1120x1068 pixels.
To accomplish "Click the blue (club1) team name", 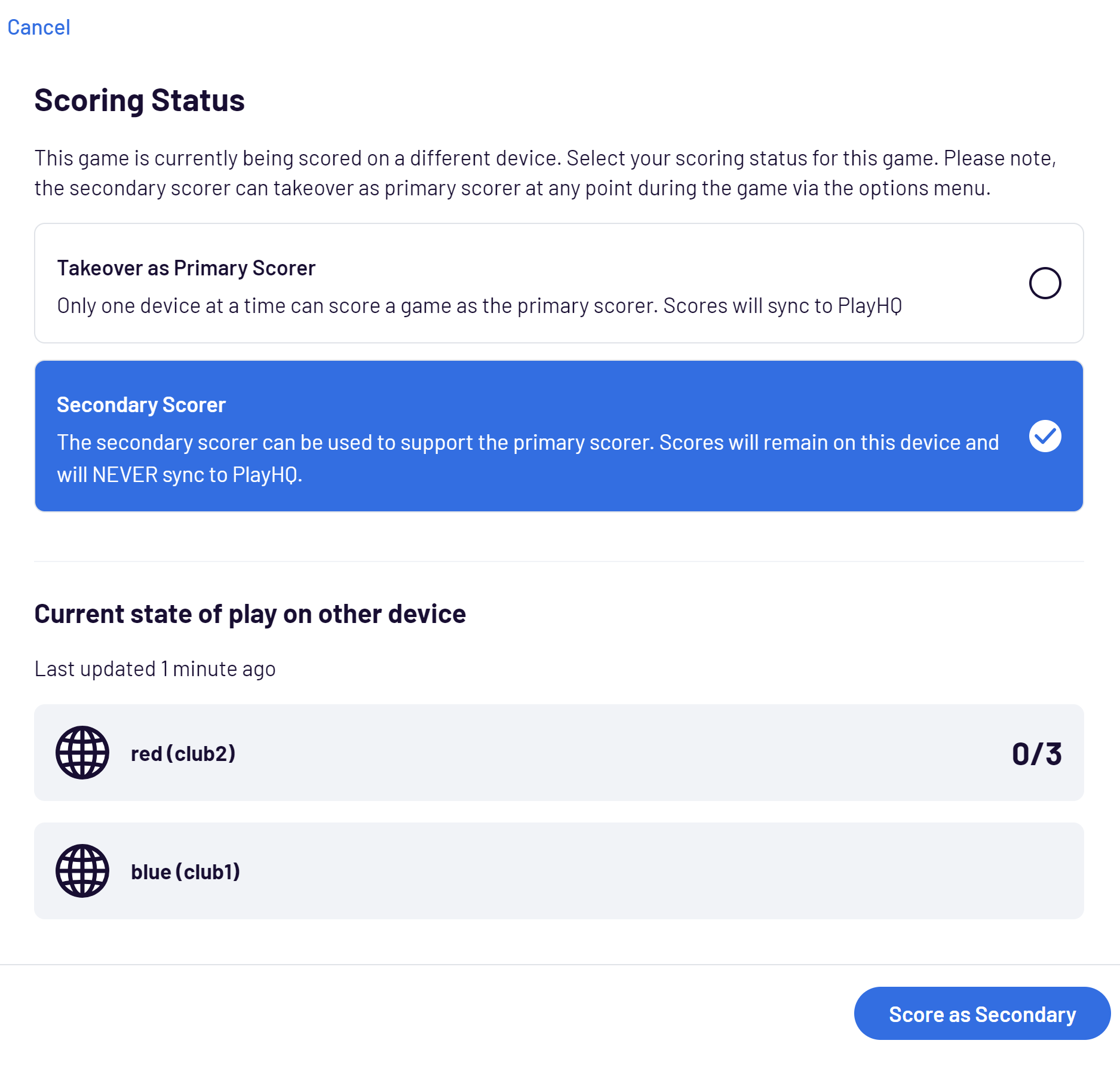I will click(x=185, y=872).
